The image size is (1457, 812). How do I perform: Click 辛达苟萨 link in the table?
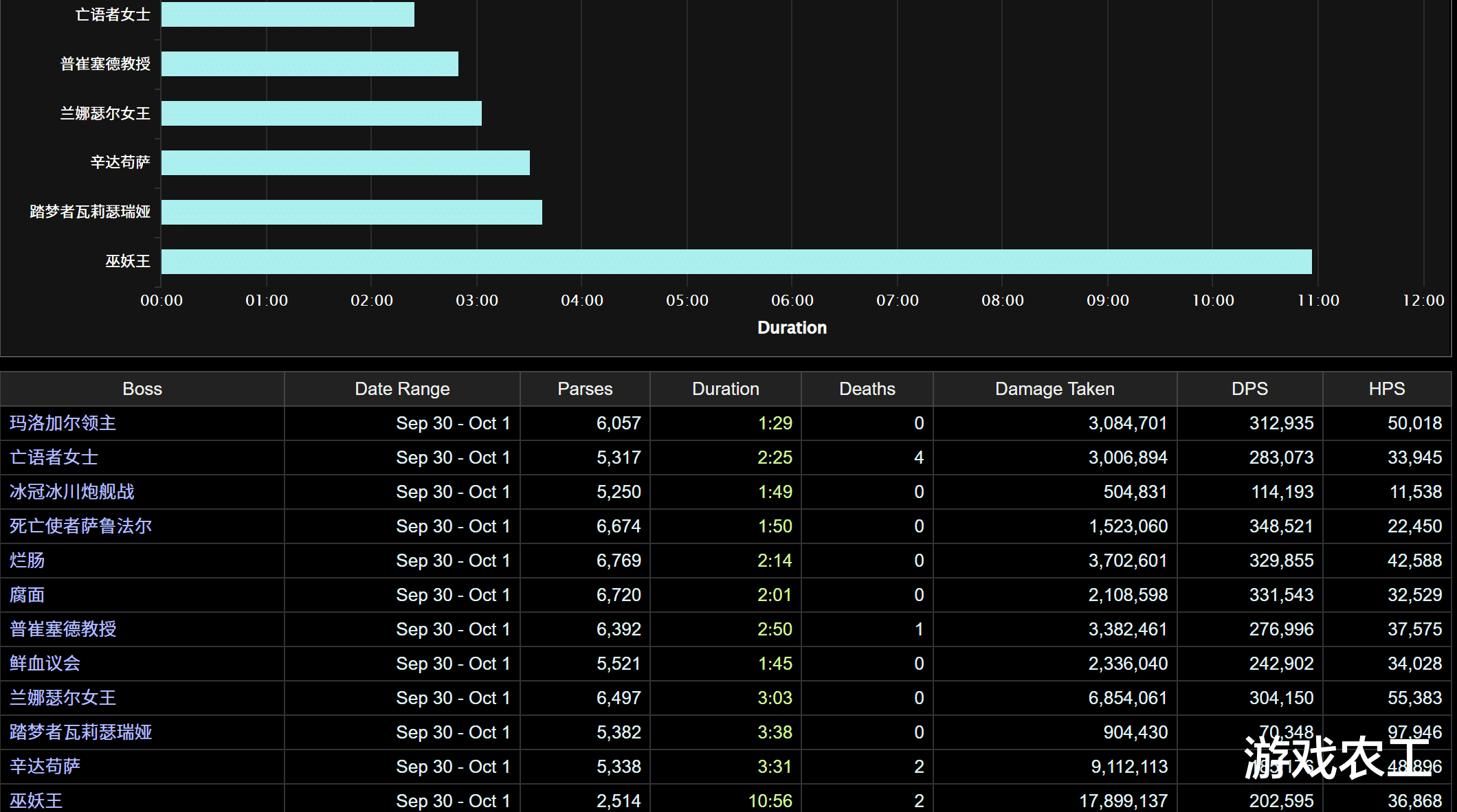pos(45,767)
